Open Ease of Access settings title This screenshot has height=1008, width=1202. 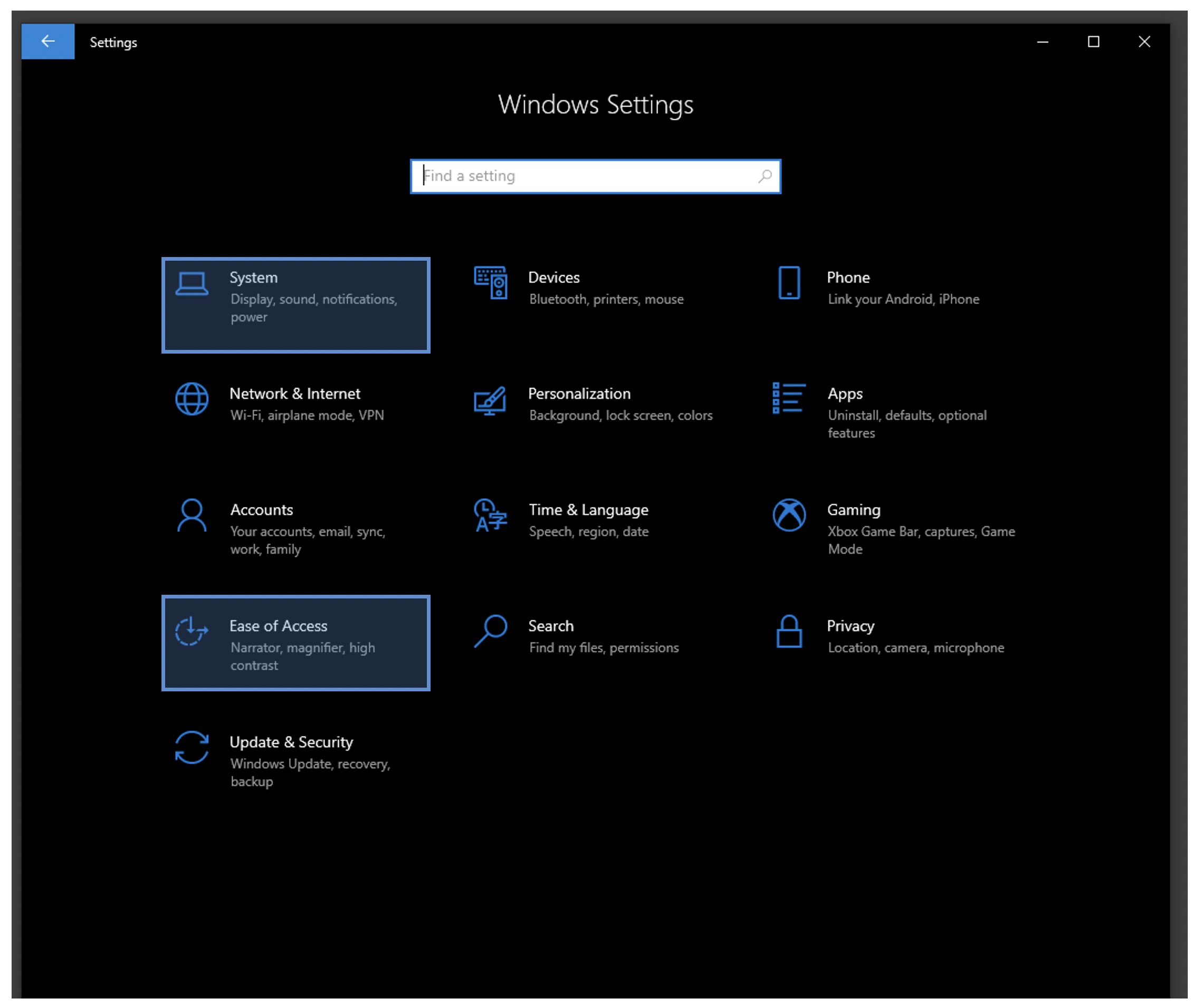pos(278,627)
